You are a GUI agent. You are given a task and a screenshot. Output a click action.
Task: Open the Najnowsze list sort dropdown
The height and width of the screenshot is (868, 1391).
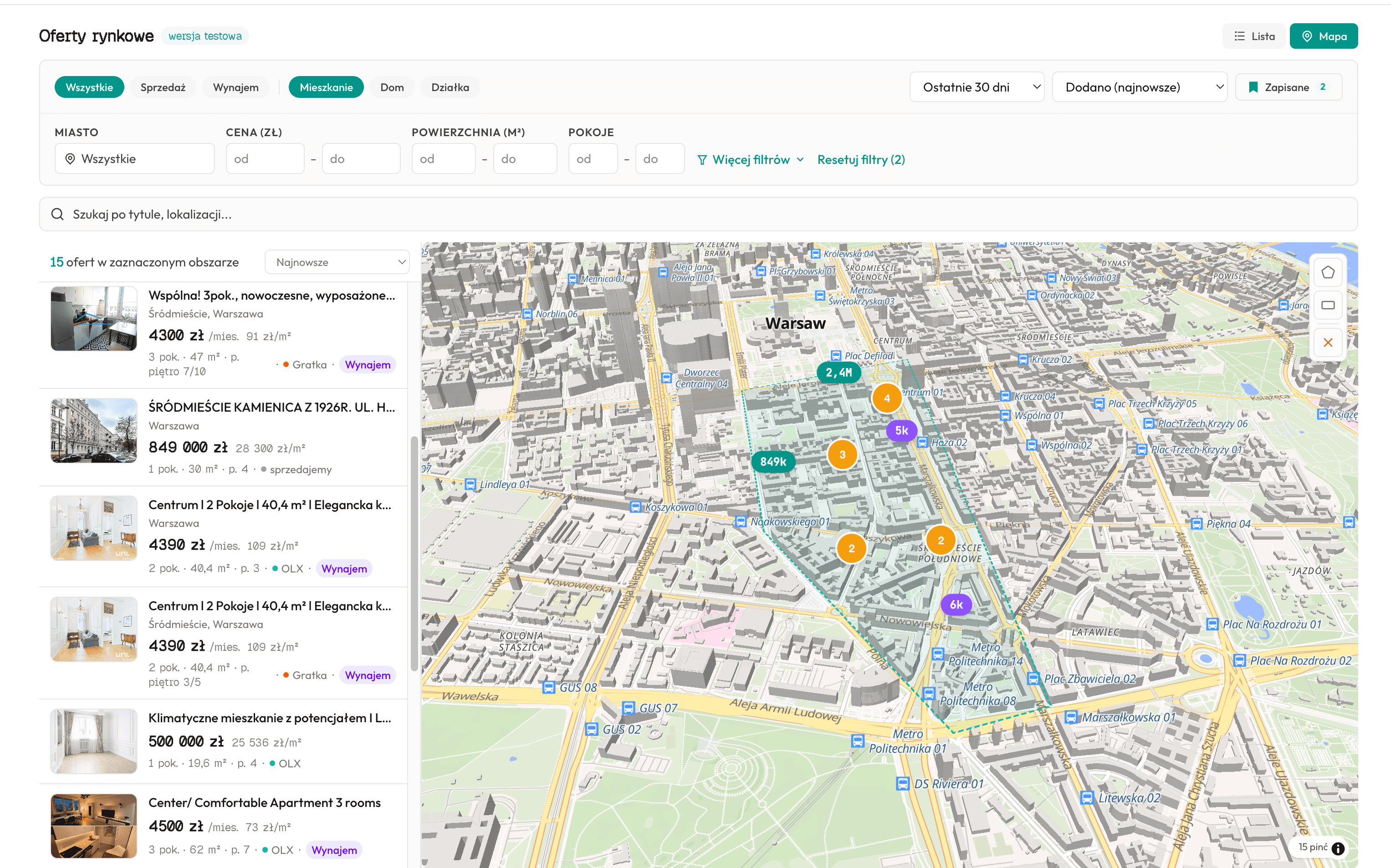pos(337,262)
